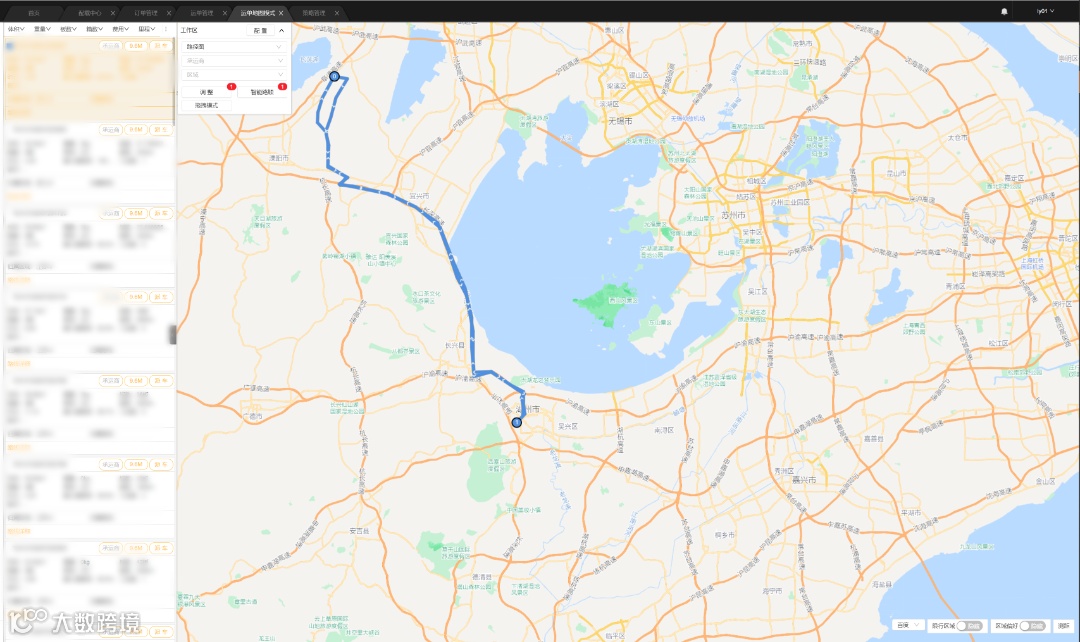Expand the 区域 dropdown in the work area
Image resolution: width=1080 pixels, height=642 pixels.
coord(234,74)
